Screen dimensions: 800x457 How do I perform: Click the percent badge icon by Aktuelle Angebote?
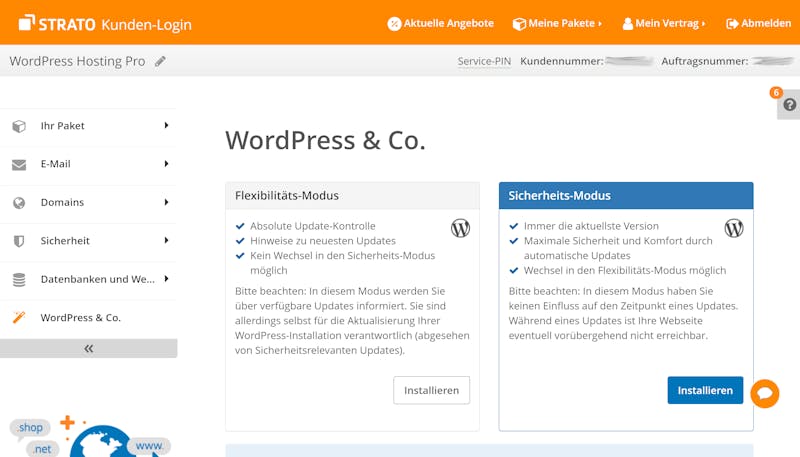[x=394, y=24]
